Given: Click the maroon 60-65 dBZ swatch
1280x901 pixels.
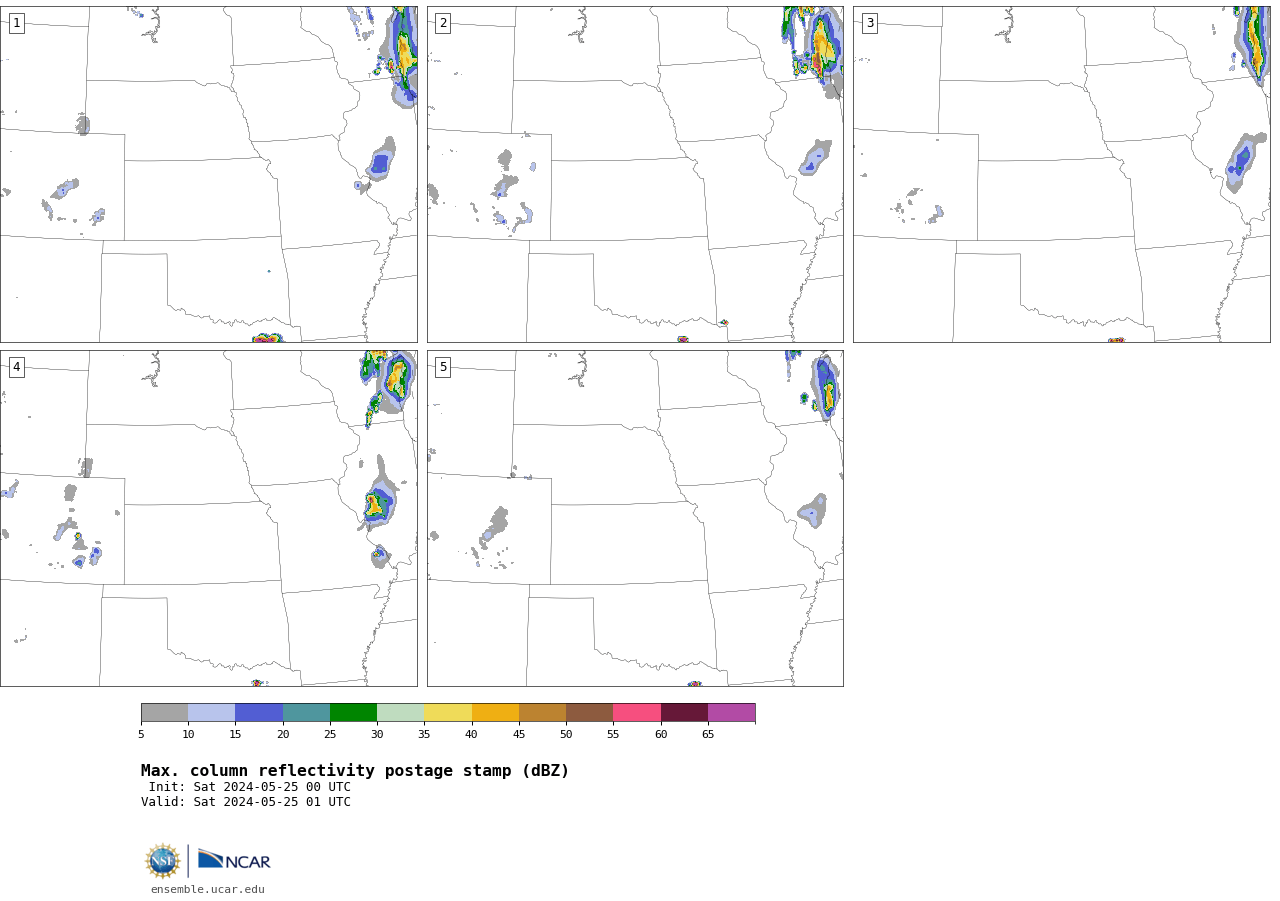Looking at the screenshot, I should click(x=684, y=713).
